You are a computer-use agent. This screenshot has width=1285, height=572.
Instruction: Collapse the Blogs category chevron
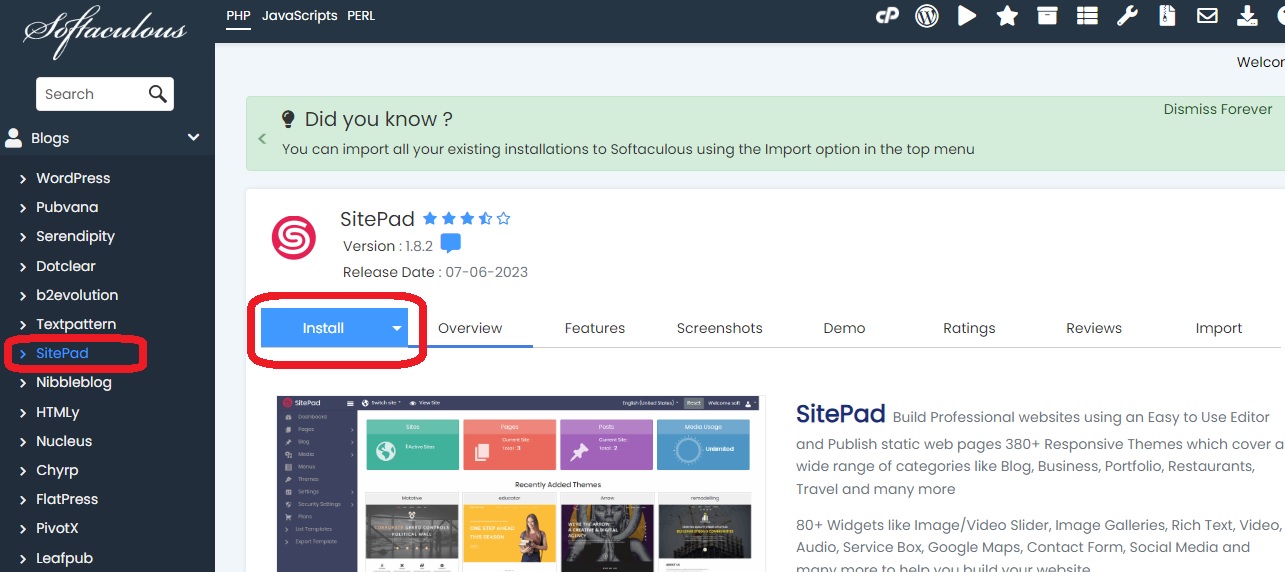194,138
